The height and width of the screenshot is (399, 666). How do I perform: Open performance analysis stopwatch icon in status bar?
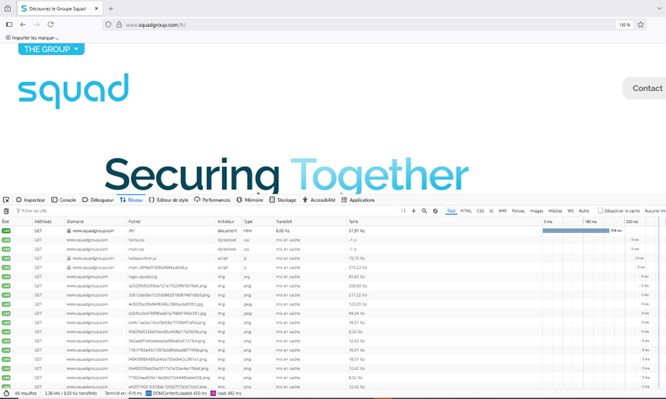[x=6, y=393]
